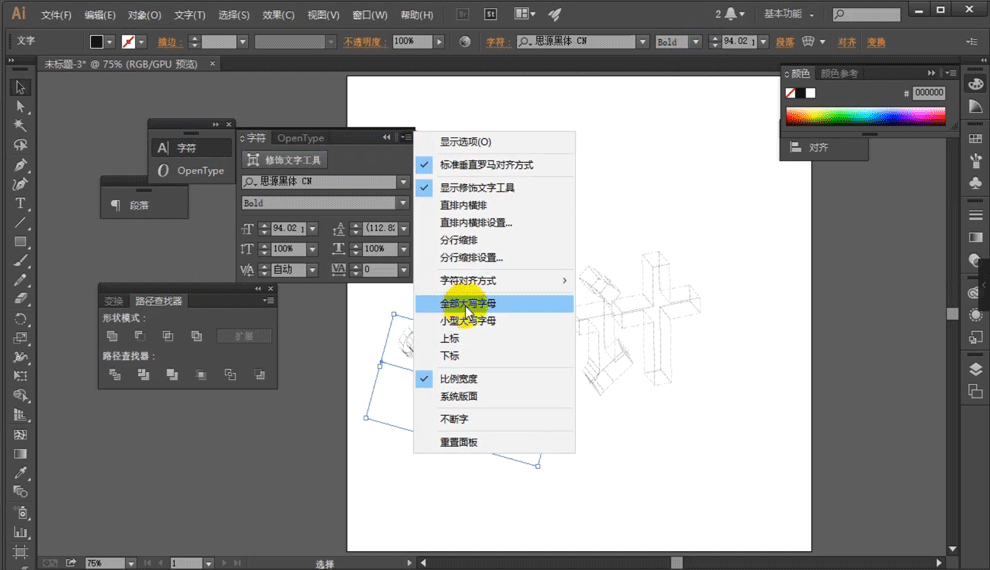The image size is (990, 570).
Task: Click the 对齐 link in control bar
Action: (847, 42)
